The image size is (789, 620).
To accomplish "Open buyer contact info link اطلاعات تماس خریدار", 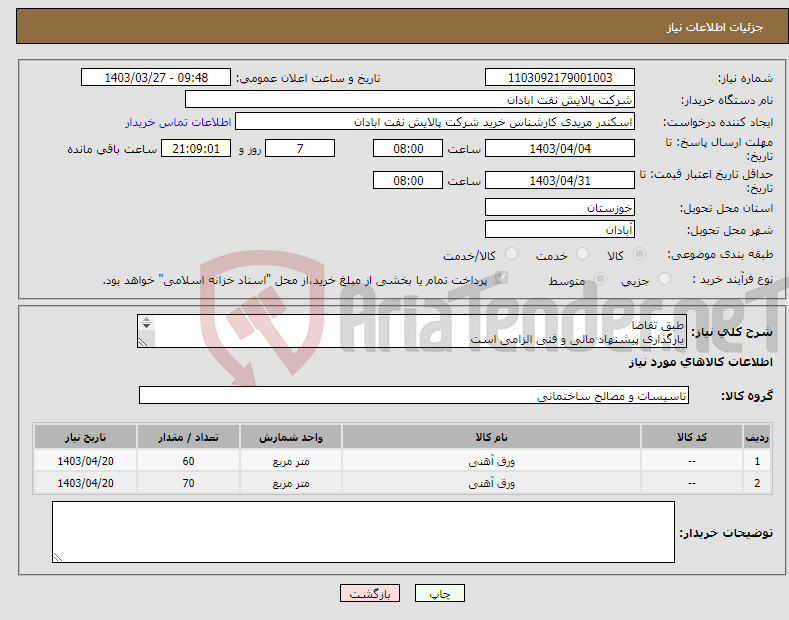I will click(178, 122).
